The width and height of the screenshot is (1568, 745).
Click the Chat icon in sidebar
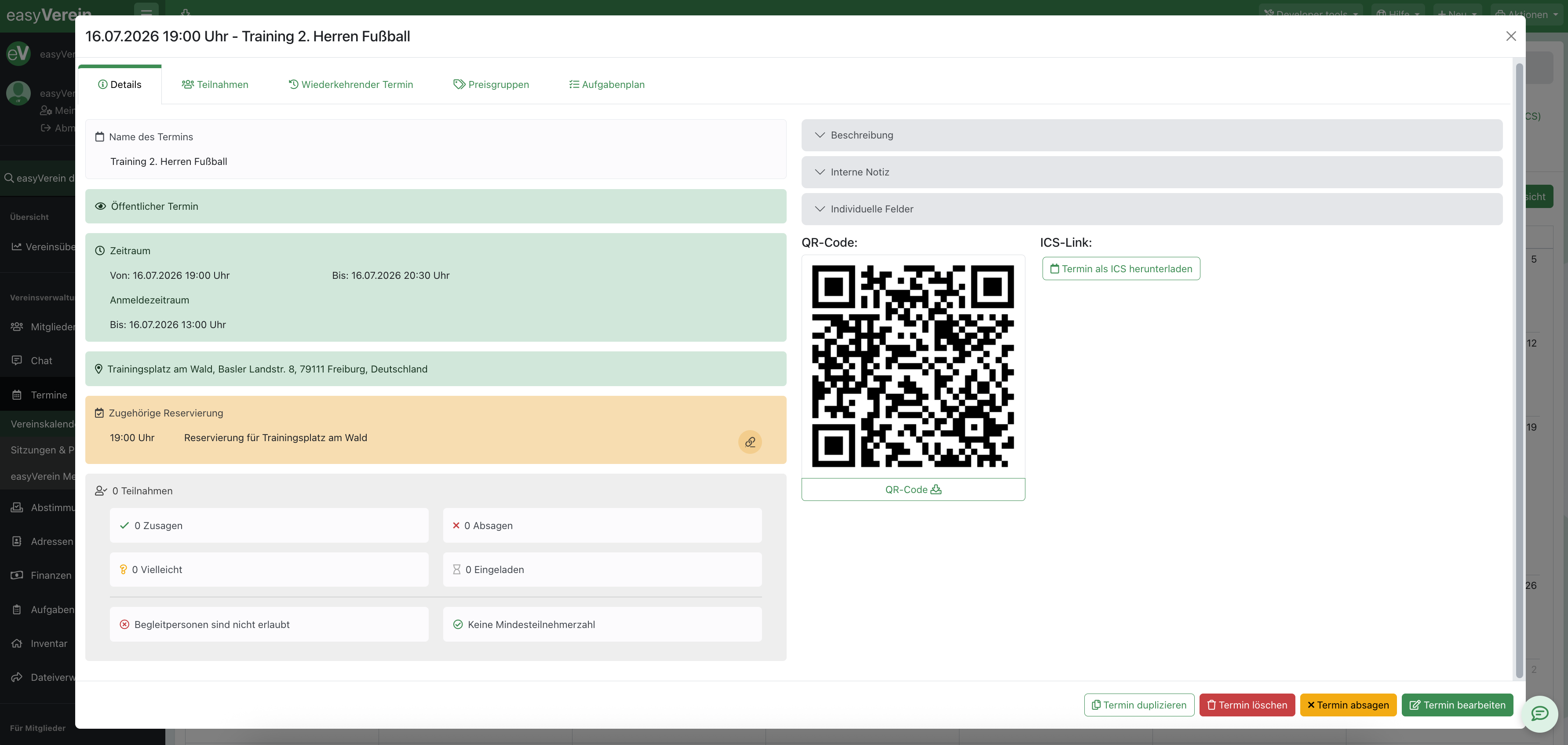point(17,360)
